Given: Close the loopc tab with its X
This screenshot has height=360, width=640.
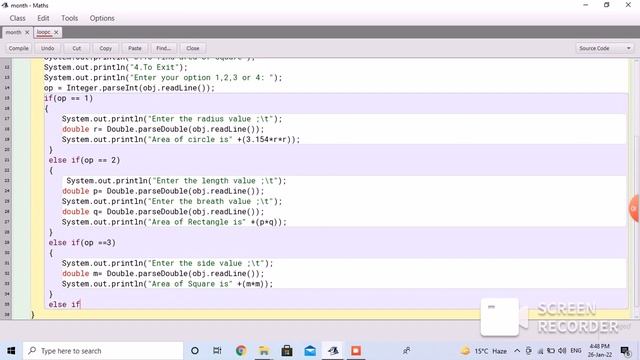Looking at the screenshot, I should click(56, 32).
